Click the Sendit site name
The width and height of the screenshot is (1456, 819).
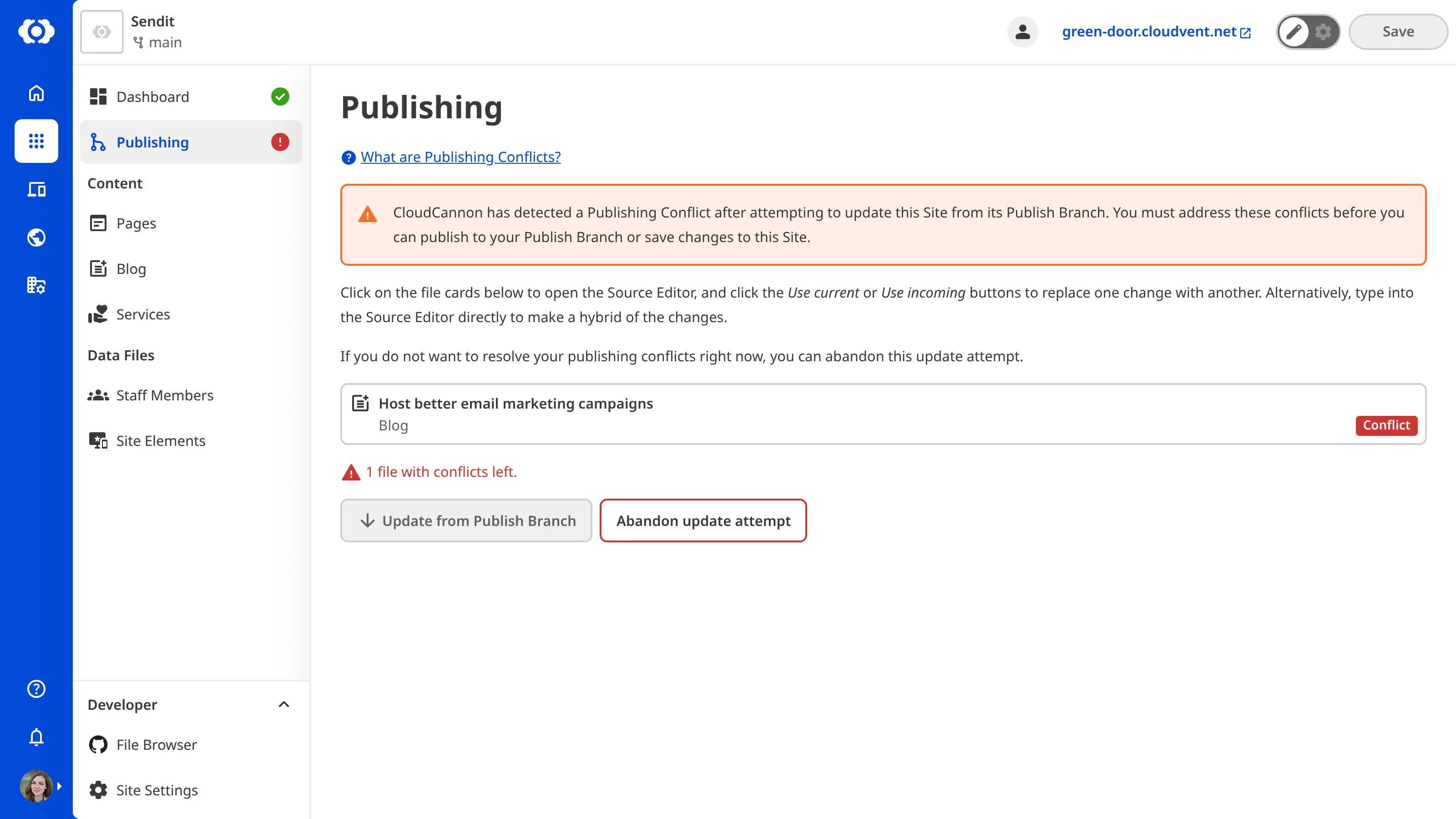152,21
